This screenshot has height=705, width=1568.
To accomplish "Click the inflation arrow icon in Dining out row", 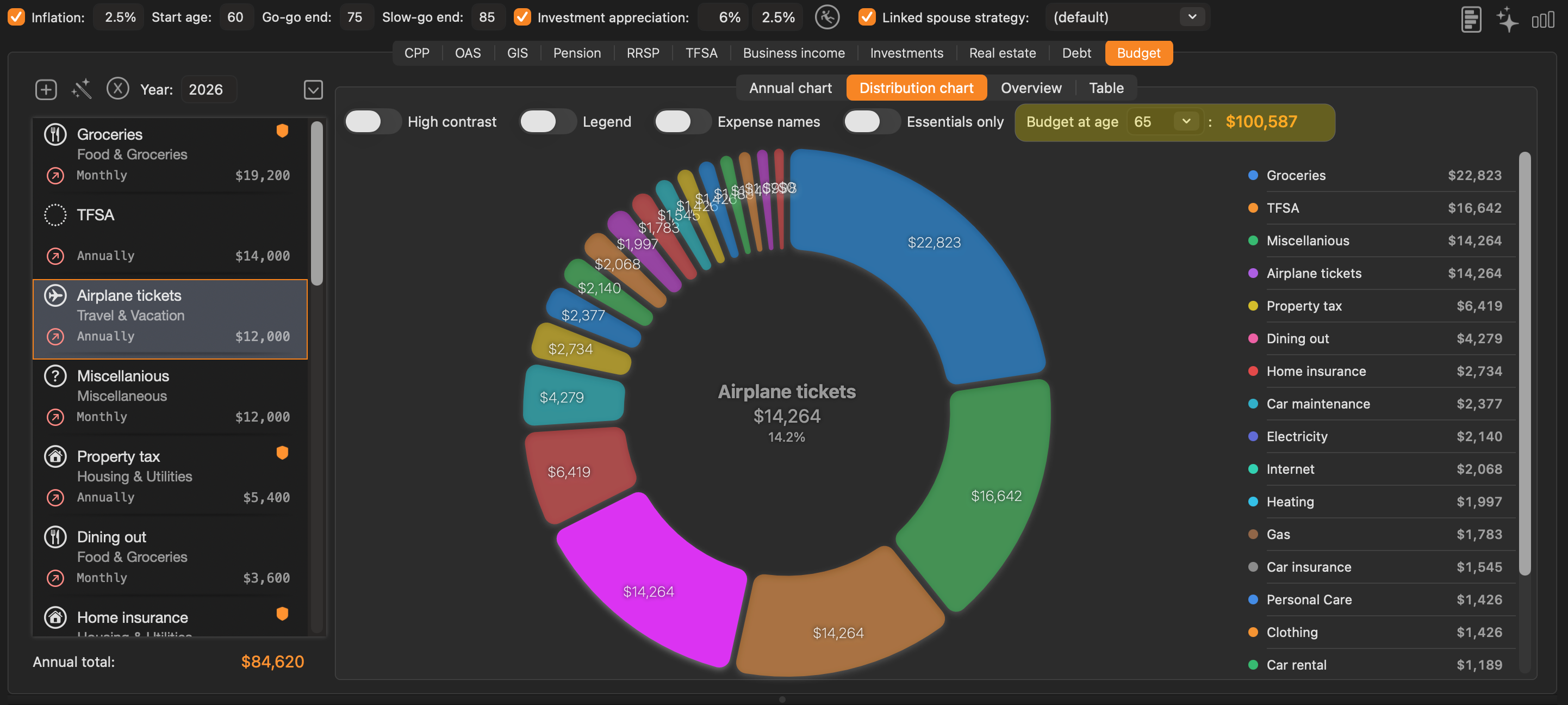I will (55, 577).
